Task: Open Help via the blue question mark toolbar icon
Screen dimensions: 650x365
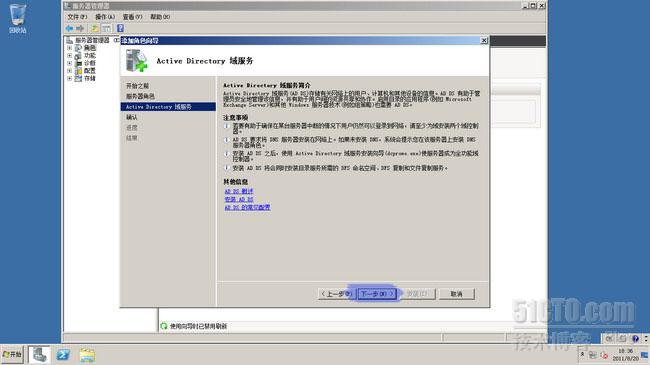Action: click(120, 28)
